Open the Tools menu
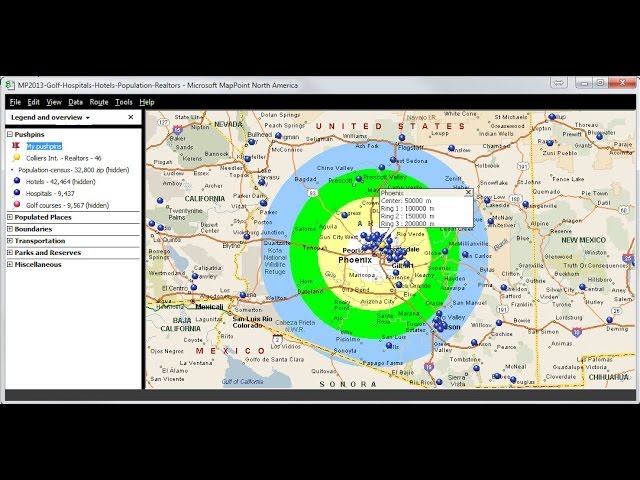640x480 pixels. pos(124,102)
